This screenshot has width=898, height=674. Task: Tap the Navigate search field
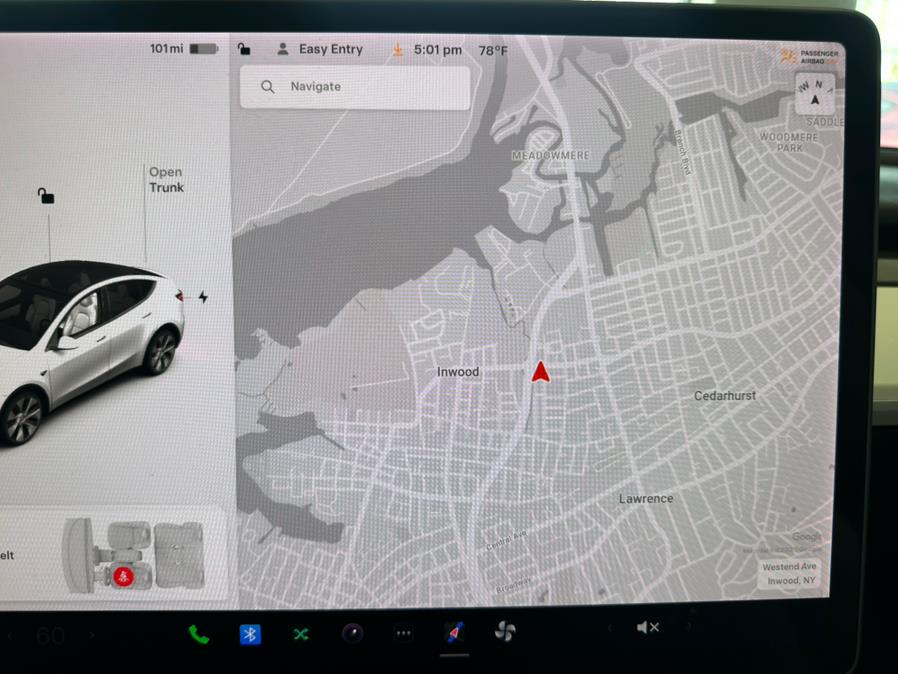(355, 87)
